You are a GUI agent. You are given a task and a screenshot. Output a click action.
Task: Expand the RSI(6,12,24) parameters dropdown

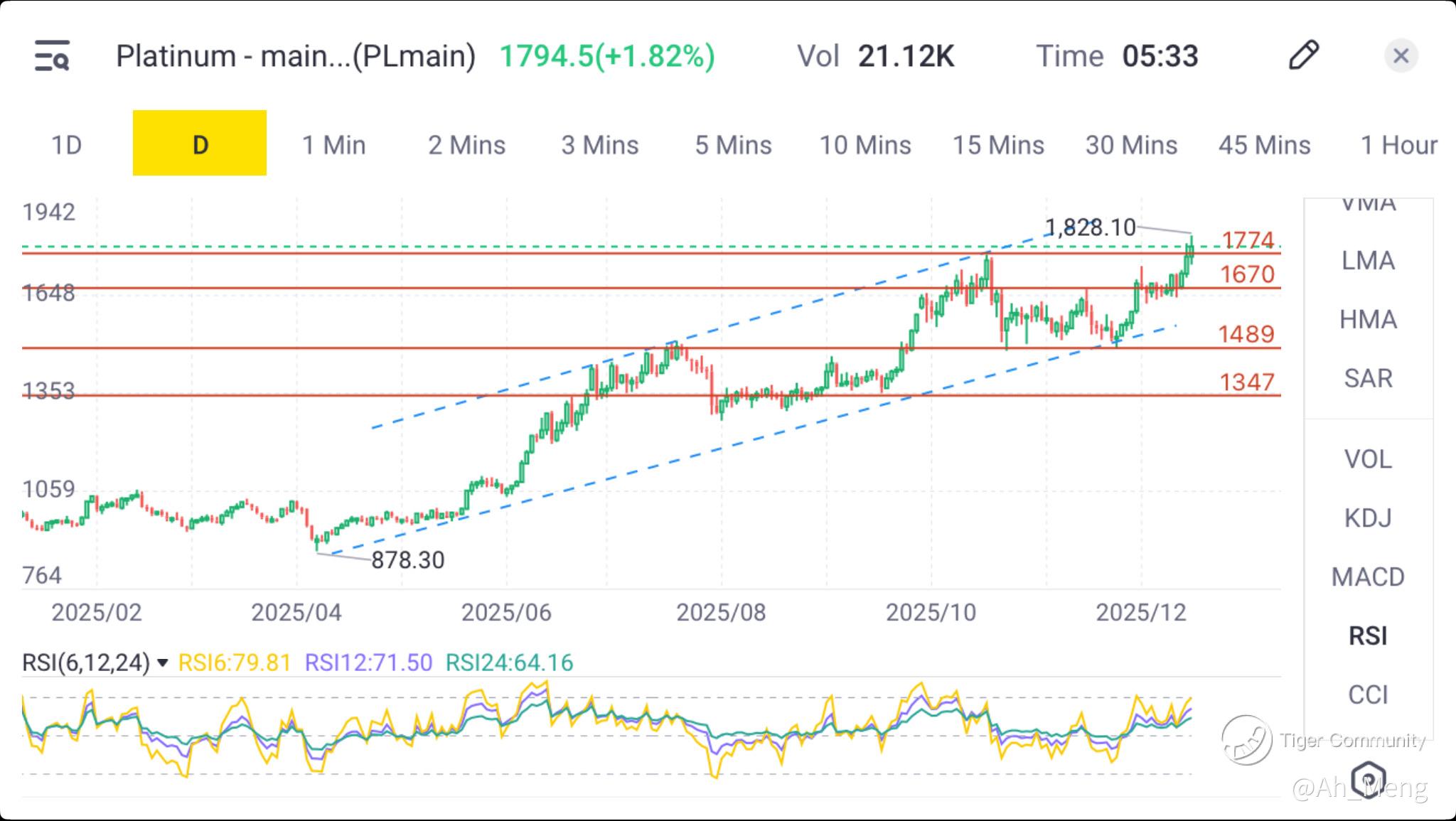(162, 663)
